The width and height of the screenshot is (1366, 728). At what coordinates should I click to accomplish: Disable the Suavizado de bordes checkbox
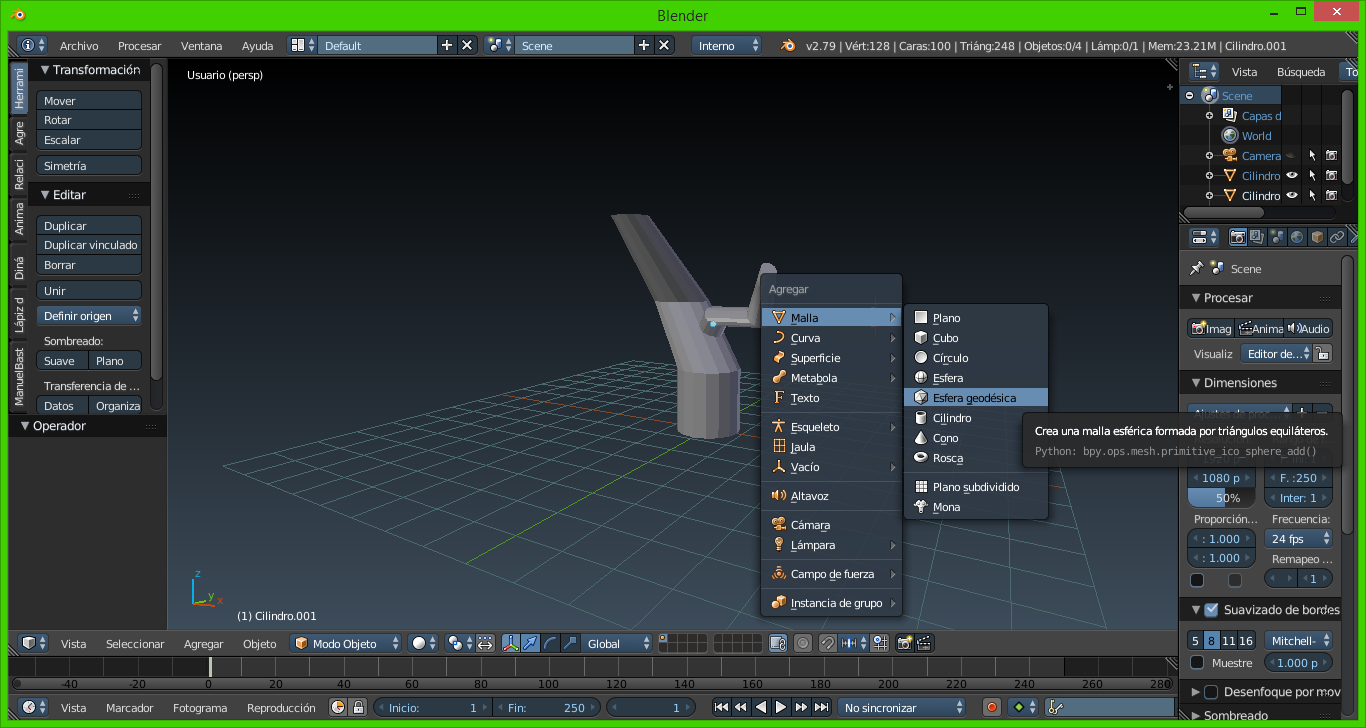coord(1211,610)
